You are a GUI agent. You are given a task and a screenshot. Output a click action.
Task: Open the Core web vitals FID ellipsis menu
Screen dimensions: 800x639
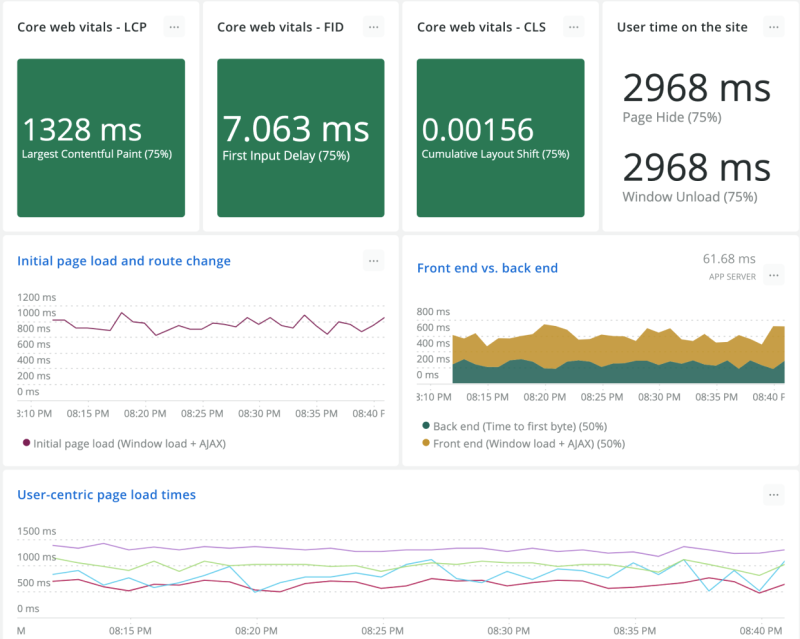tap(373, 27)
